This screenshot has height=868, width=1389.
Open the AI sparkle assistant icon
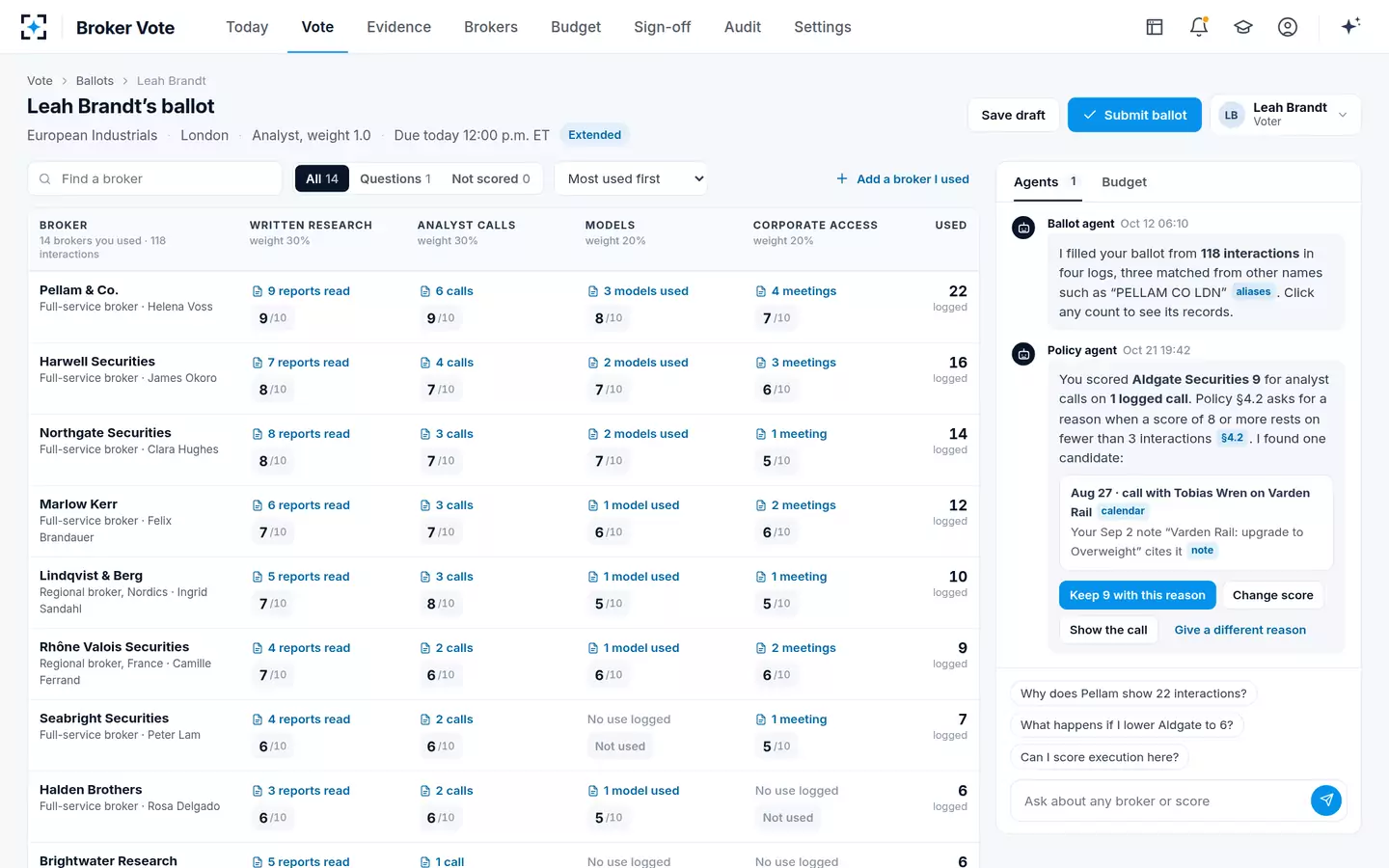(1350, 26)
